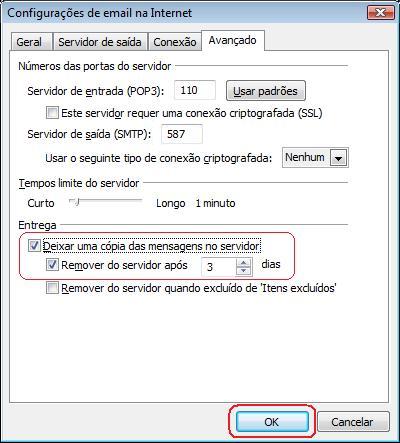The height and width of the screenshot is (443, 400).
Task: Click the Cancelar button
Action: (353, 422)
